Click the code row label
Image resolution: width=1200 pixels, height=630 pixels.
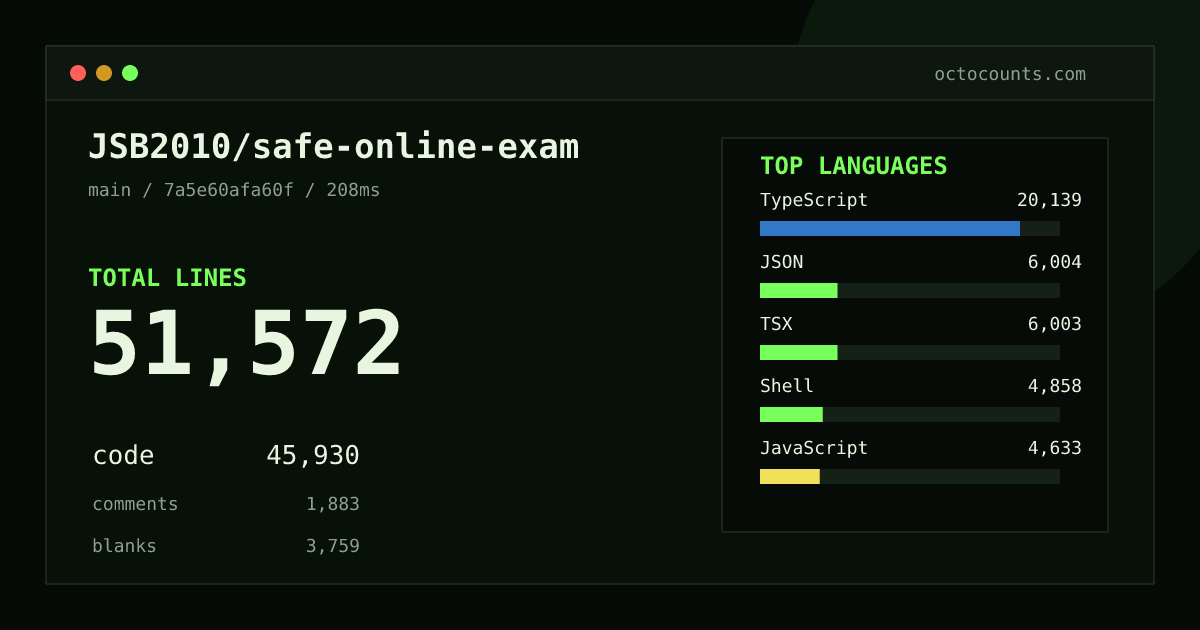tap(123, 456)
